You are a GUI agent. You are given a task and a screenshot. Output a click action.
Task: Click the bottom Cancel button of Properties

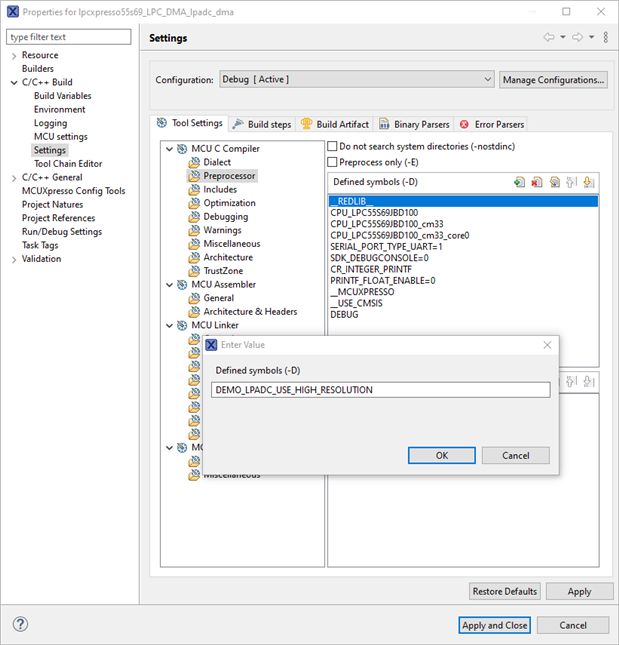[573, 625]
